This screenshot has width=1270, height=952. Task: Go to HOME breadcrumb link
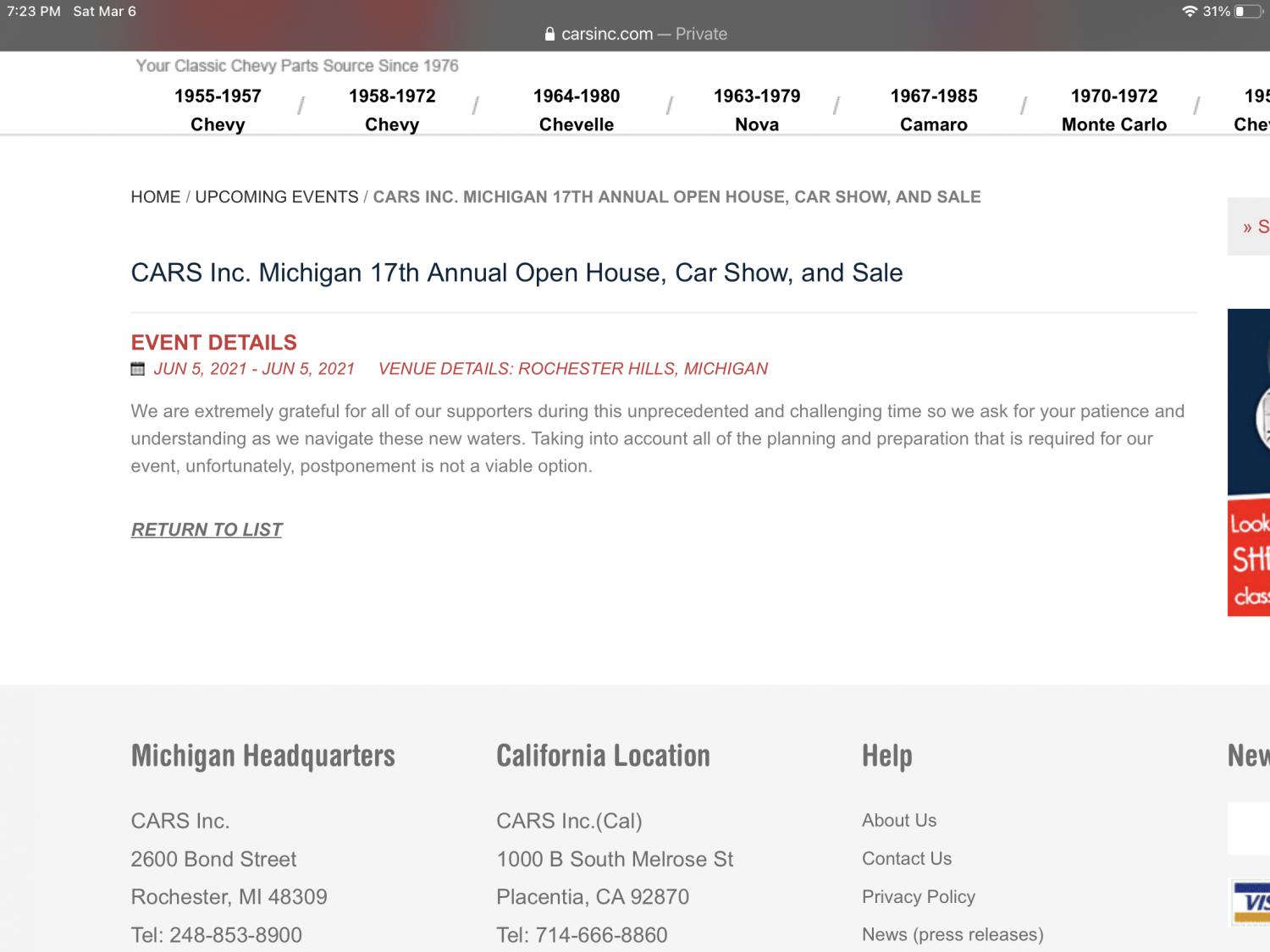pos(156,197)
